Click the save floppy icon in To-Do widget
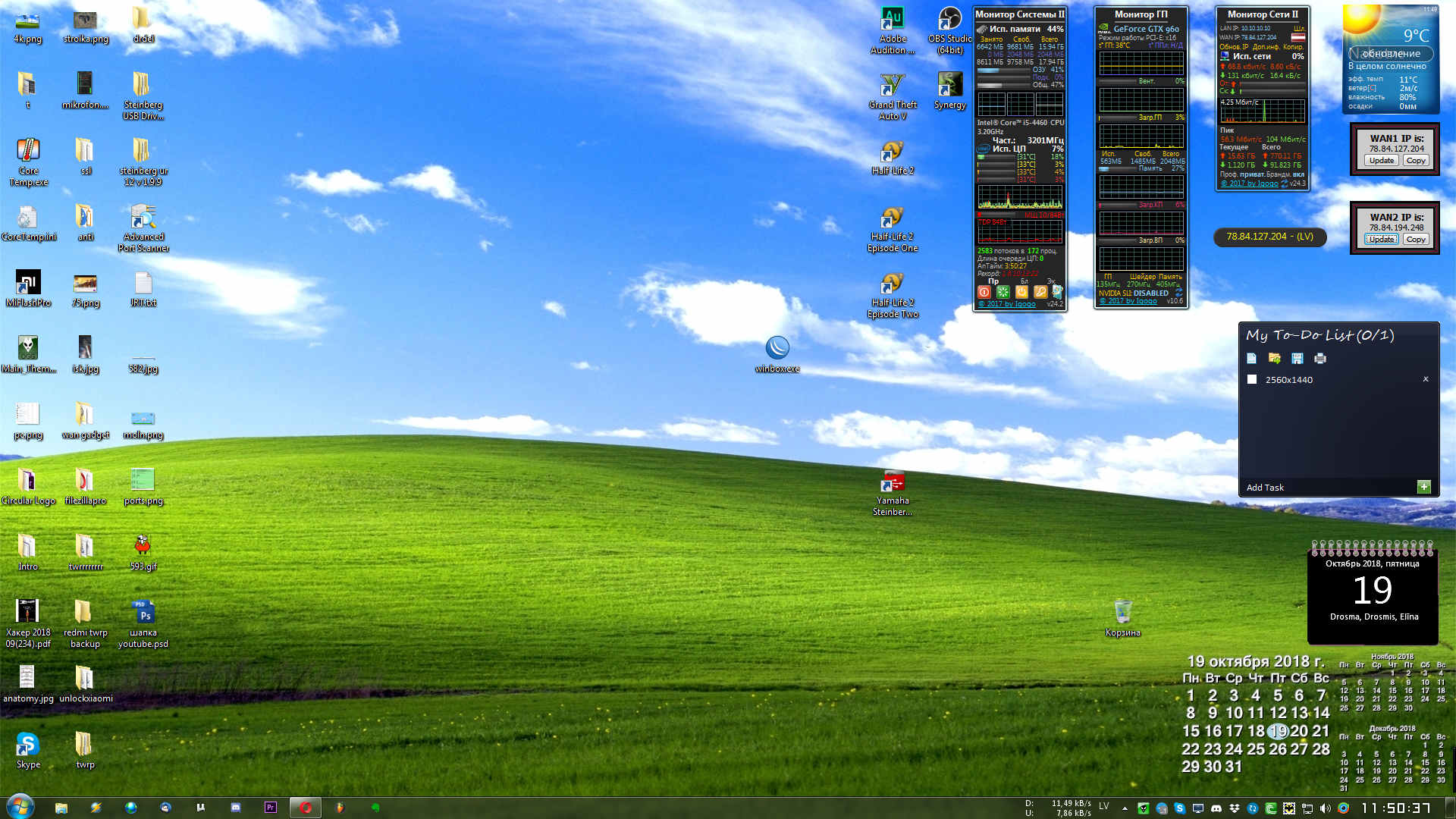Screen dimensions: 1456x819 click(x=1298, y=358)
